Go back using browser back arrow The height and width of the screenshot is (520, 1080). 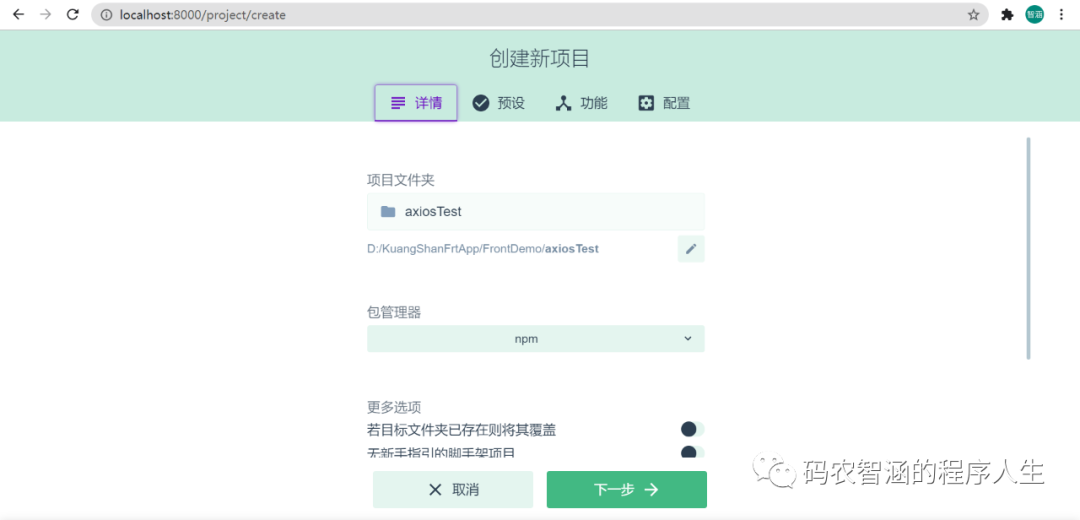click(19, 14)
